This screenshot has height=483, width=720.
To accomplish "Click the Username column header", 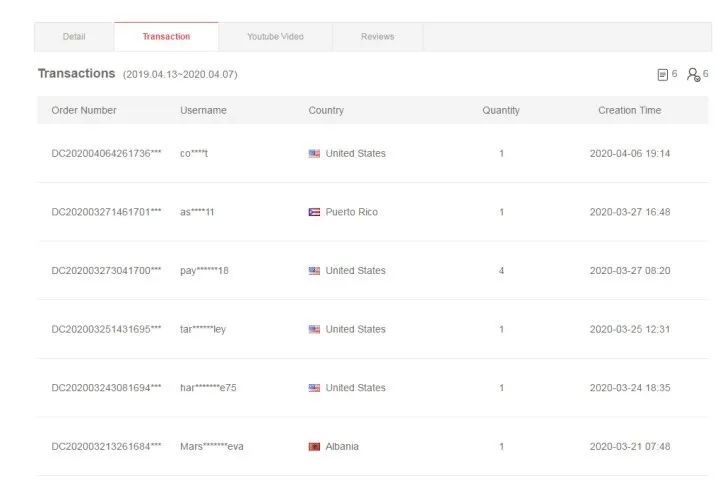I will coord(203,111).
